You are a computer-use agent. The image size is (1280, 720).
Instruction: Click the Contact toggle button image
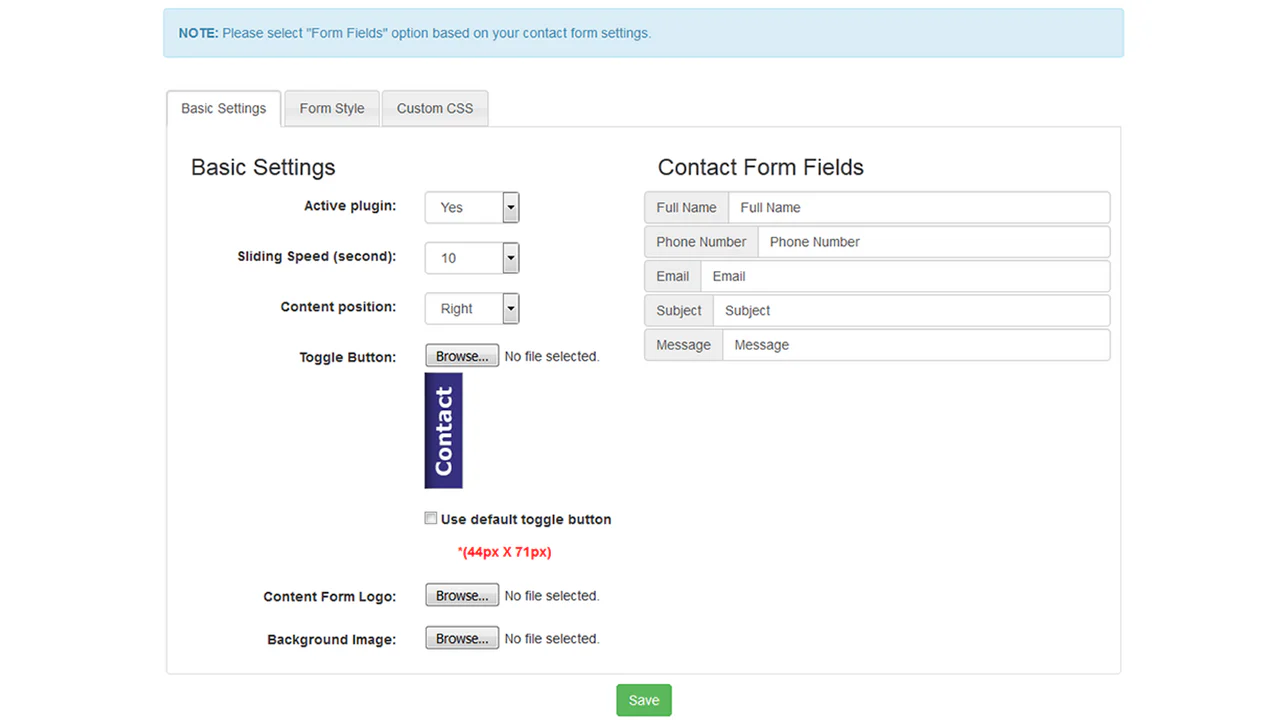[443, 431]
